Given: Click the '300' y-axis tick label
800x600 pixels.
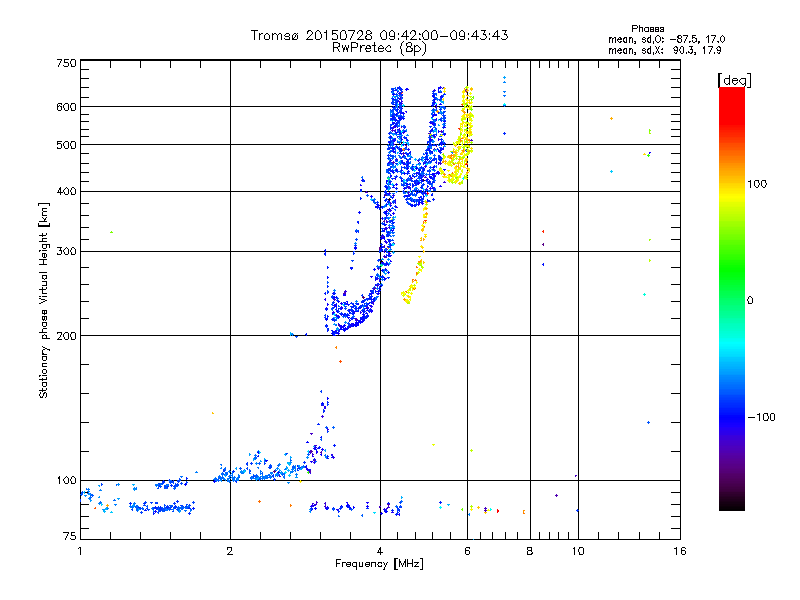Looking at the screenshot, I should tap(66, 251).
